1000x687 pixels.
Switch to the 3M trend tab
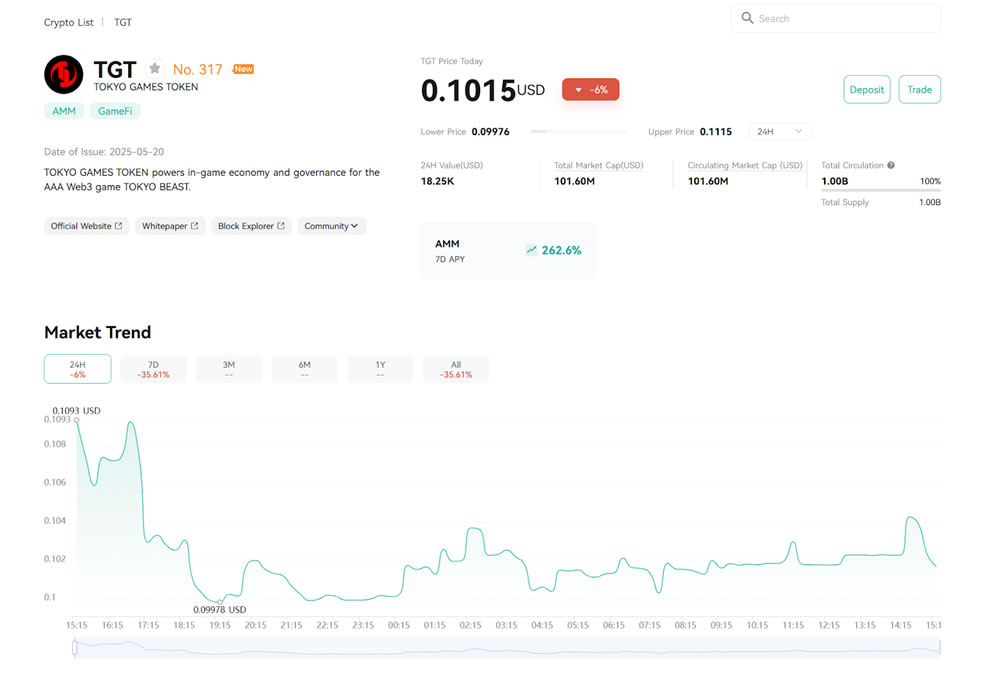[x=229, y=369]
